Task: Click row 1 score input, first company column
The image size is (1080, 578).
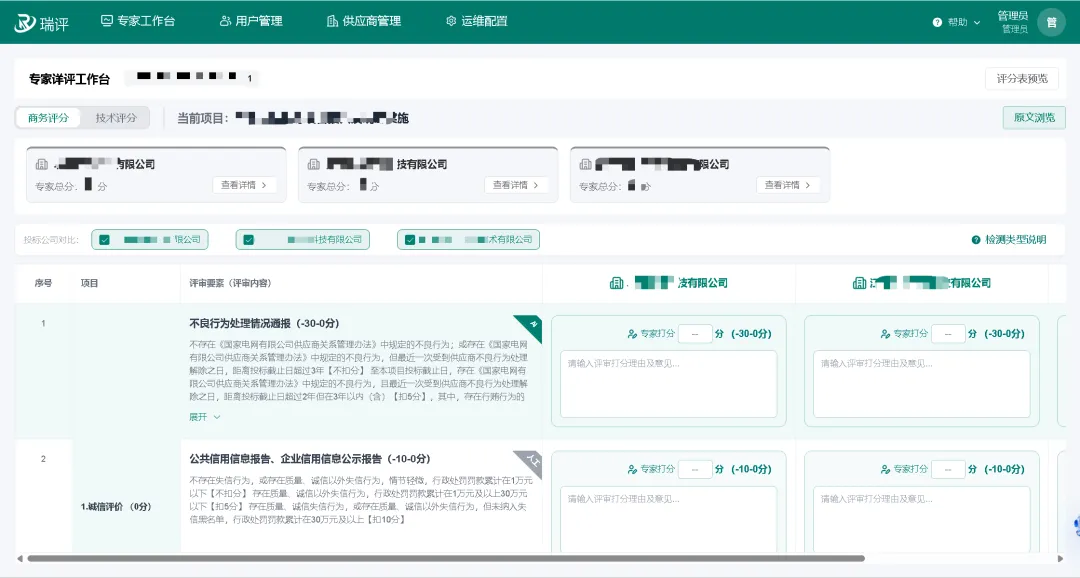Action: 695,334
